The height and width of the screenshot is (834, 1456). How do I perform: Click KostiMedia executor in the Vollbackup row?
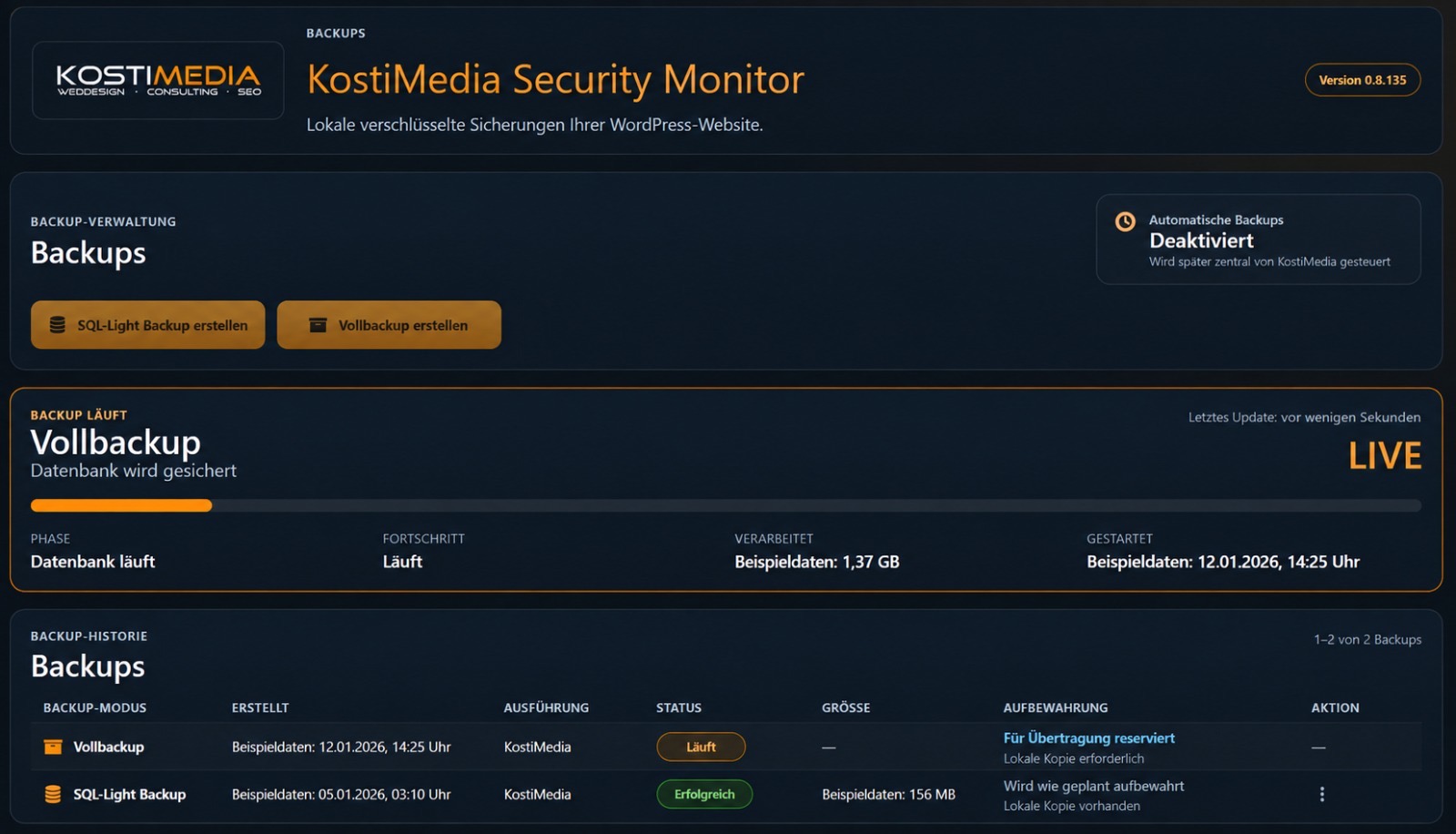[537, 747]
